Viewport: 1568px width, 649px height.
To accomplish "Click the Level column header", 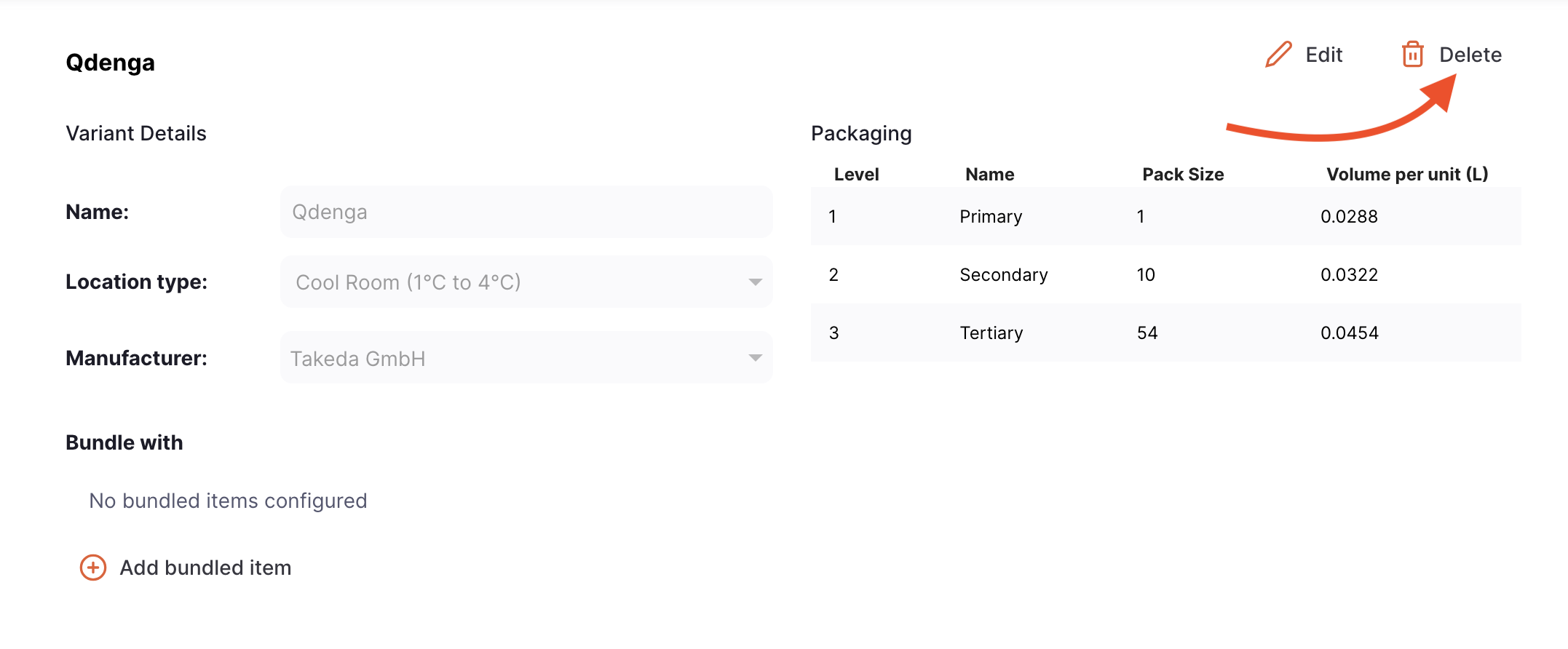I will click(856, 175).
